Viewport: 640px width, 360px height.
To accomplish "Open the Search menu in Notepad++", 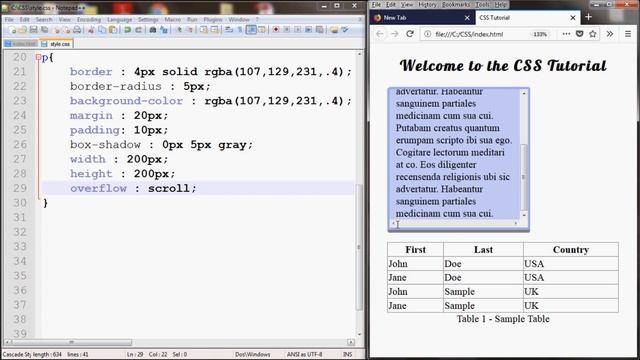I will coord(44,20).
